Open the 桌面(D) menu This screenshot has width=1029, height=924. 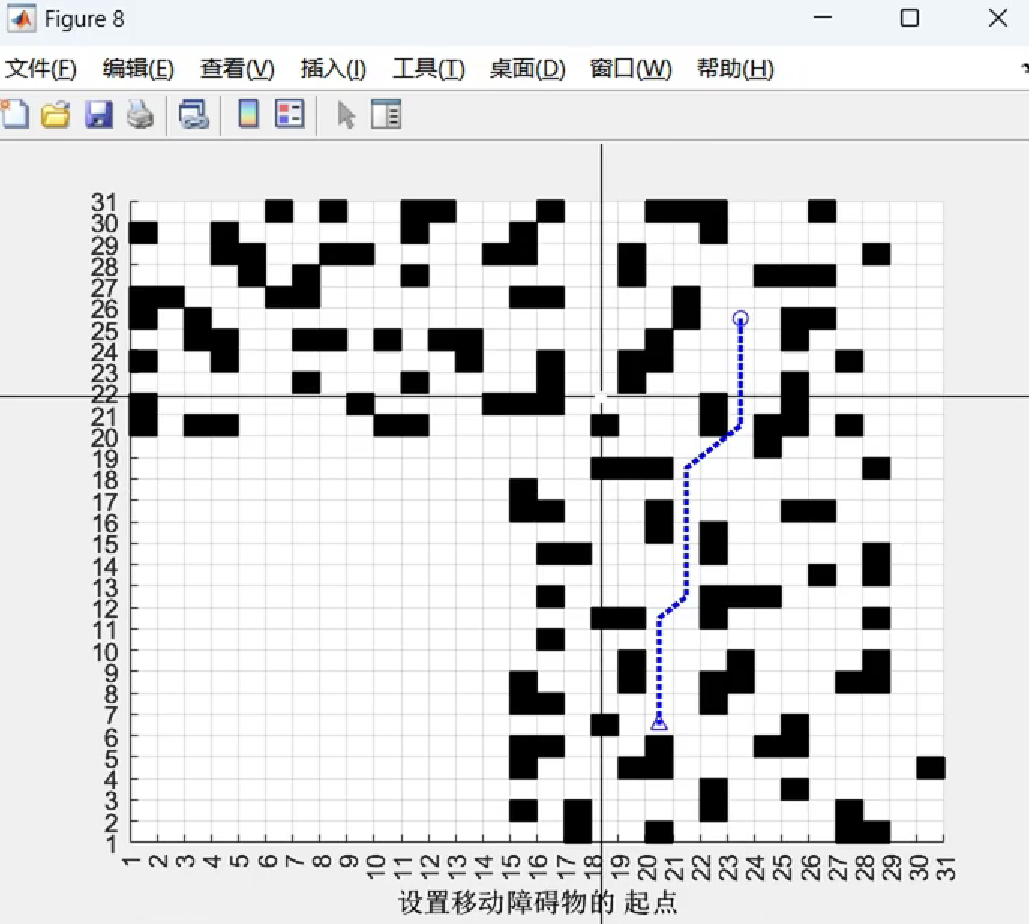point(527,68)
